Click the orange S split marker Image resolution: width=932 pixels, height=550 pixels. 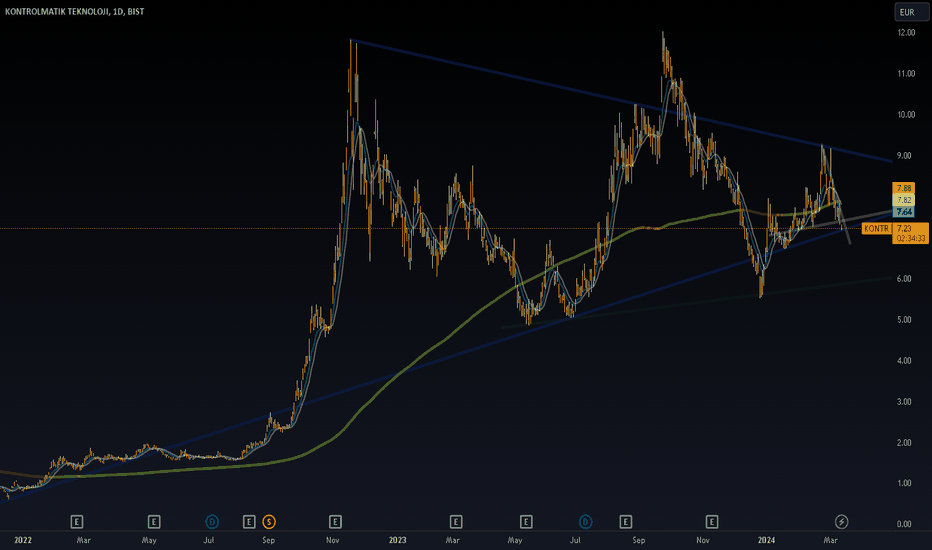(x=269, y=522)
